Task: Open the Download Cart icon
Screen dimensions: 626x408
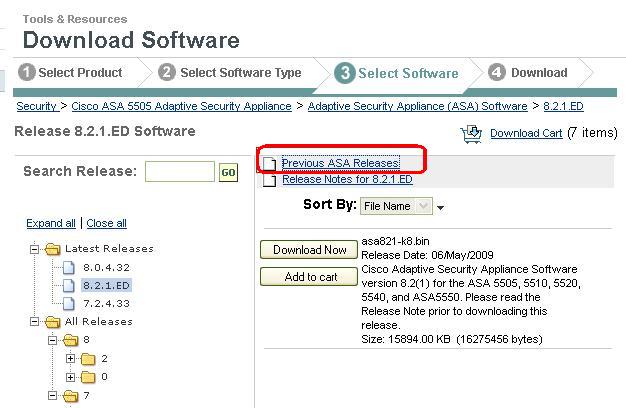Action: coord(471,134)
